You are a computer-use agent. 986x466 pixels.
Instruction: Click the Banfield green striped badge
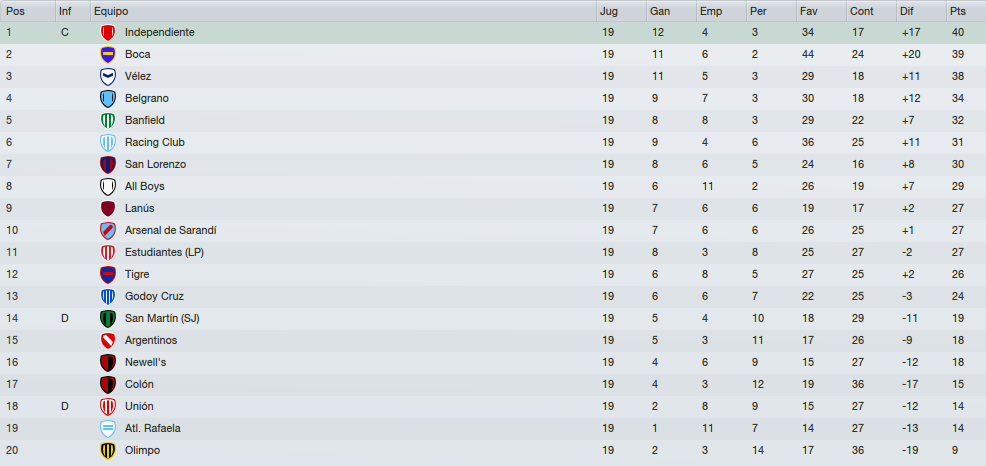(x=108, y=121)
